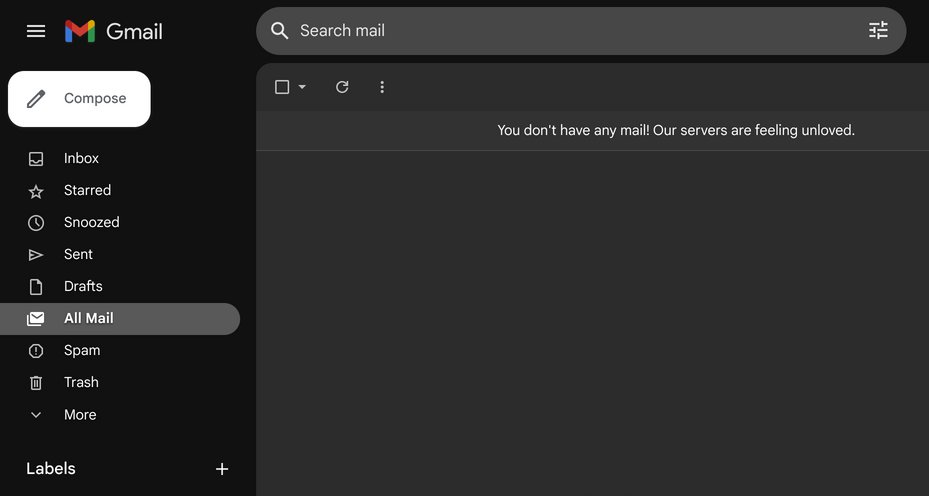Select the All Mail folder
The width and height of the screenshot is (929, 496).
(120, 319)
